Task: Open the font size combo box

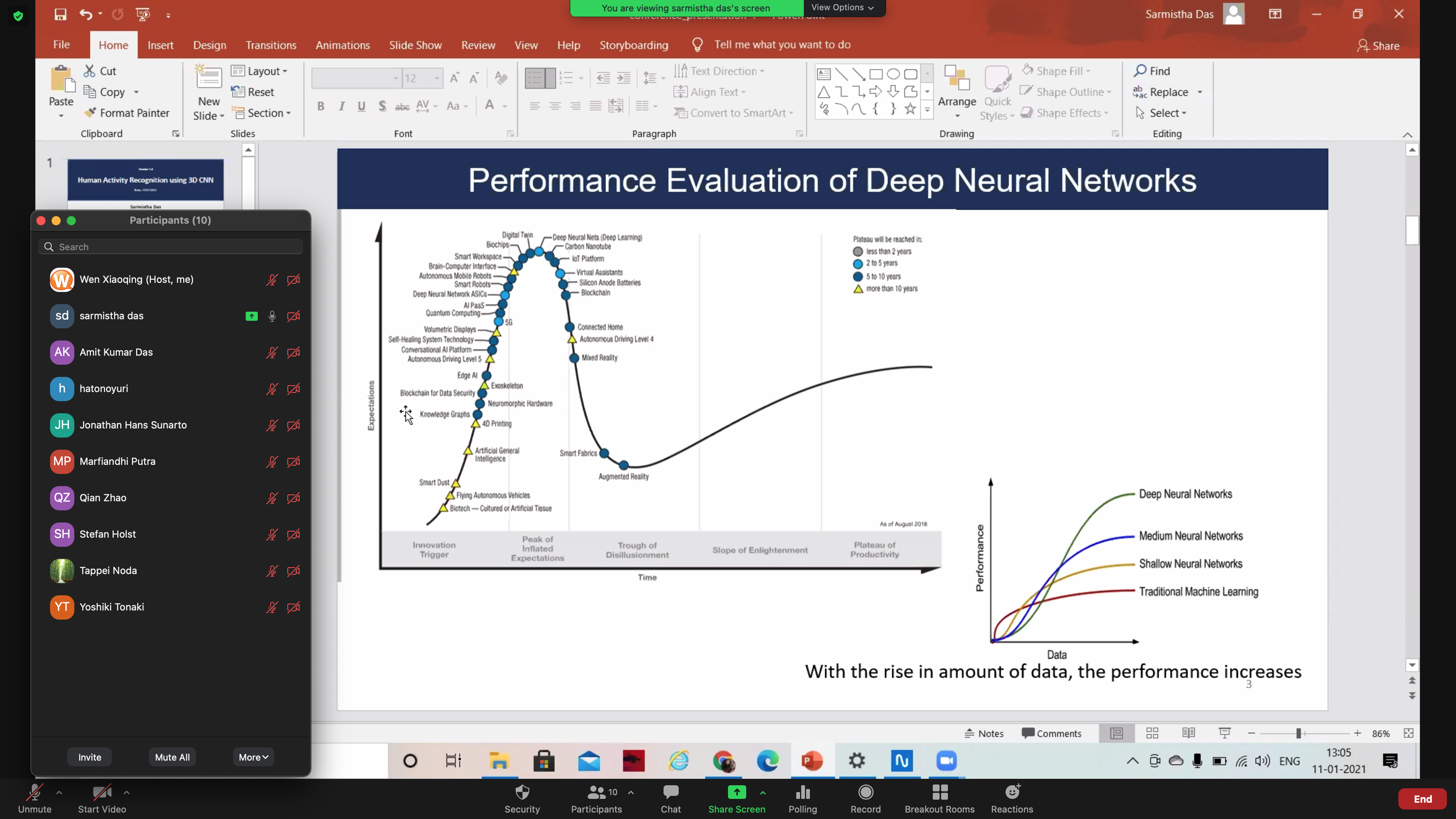Action: pyautogui.click(x=422, y=78)
